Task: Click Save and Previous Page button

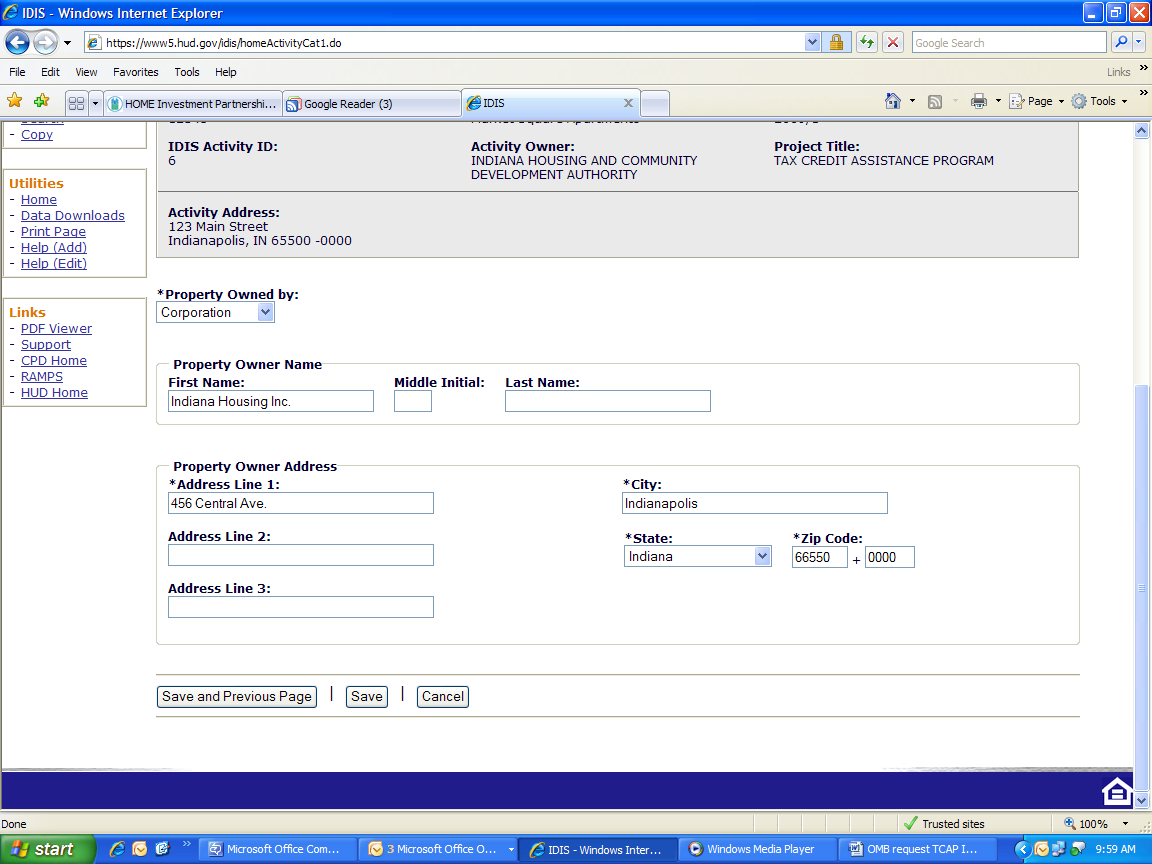Action: tap(237, 696)
